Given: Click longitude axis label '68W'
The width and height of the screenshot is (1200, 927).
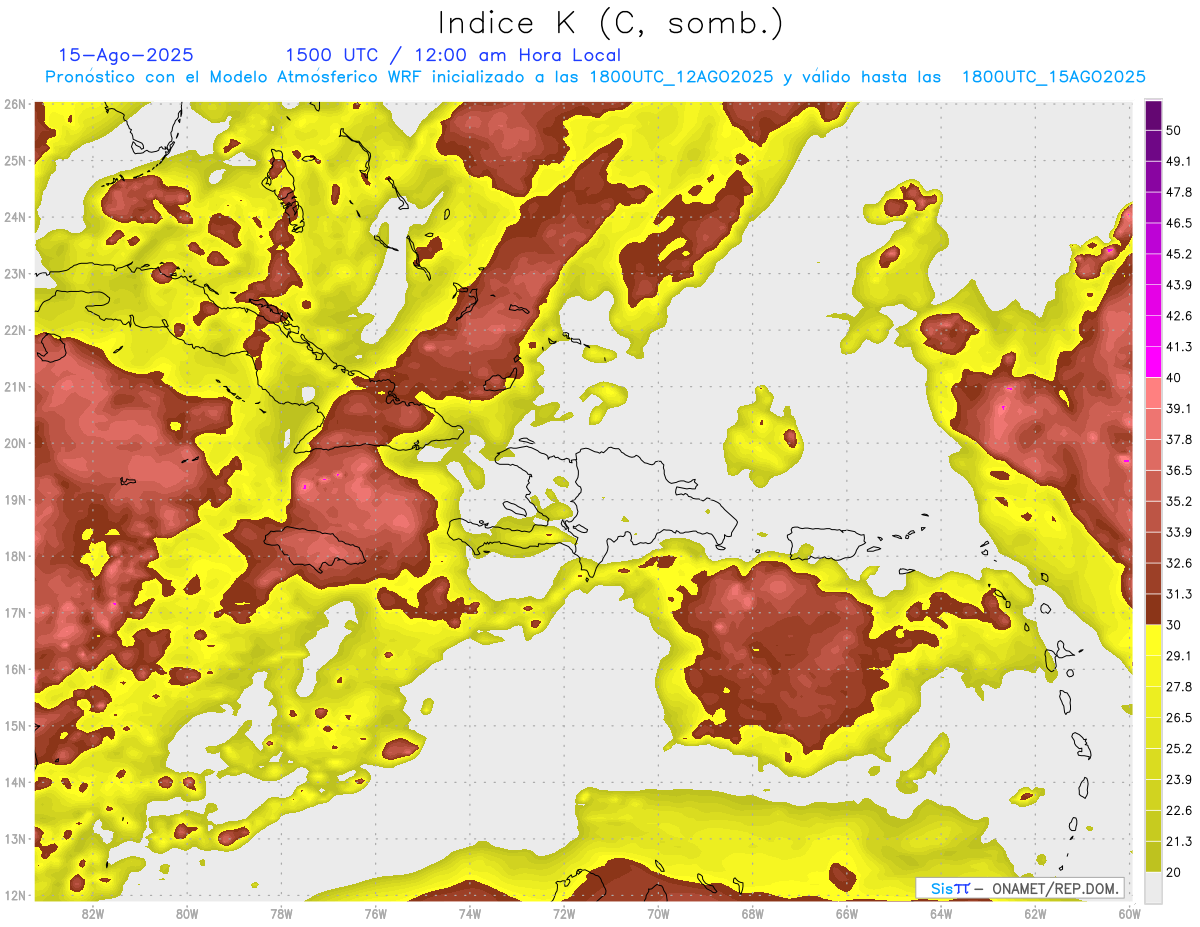Looking at the screenshot, I should 752,913.
